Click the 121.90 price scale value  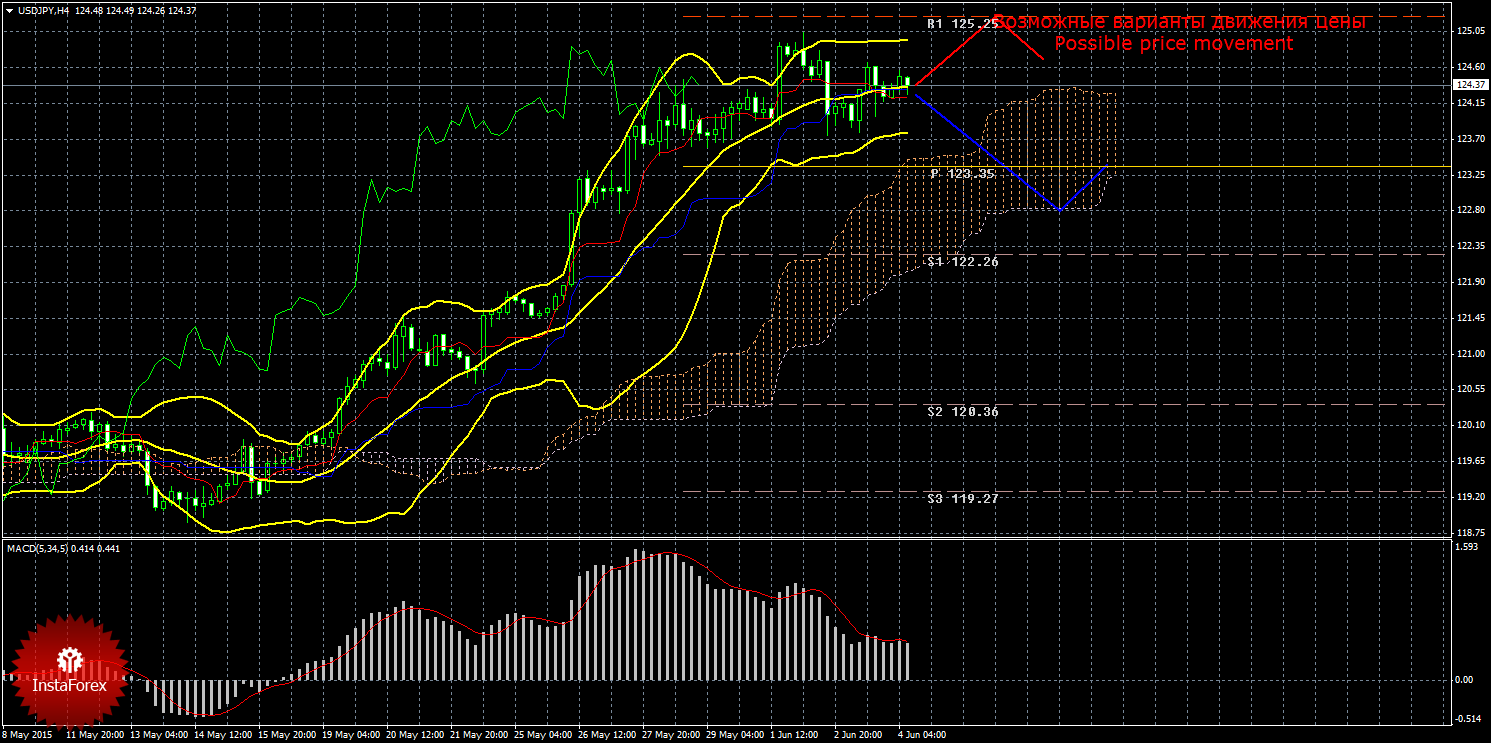coord(1470,282)
